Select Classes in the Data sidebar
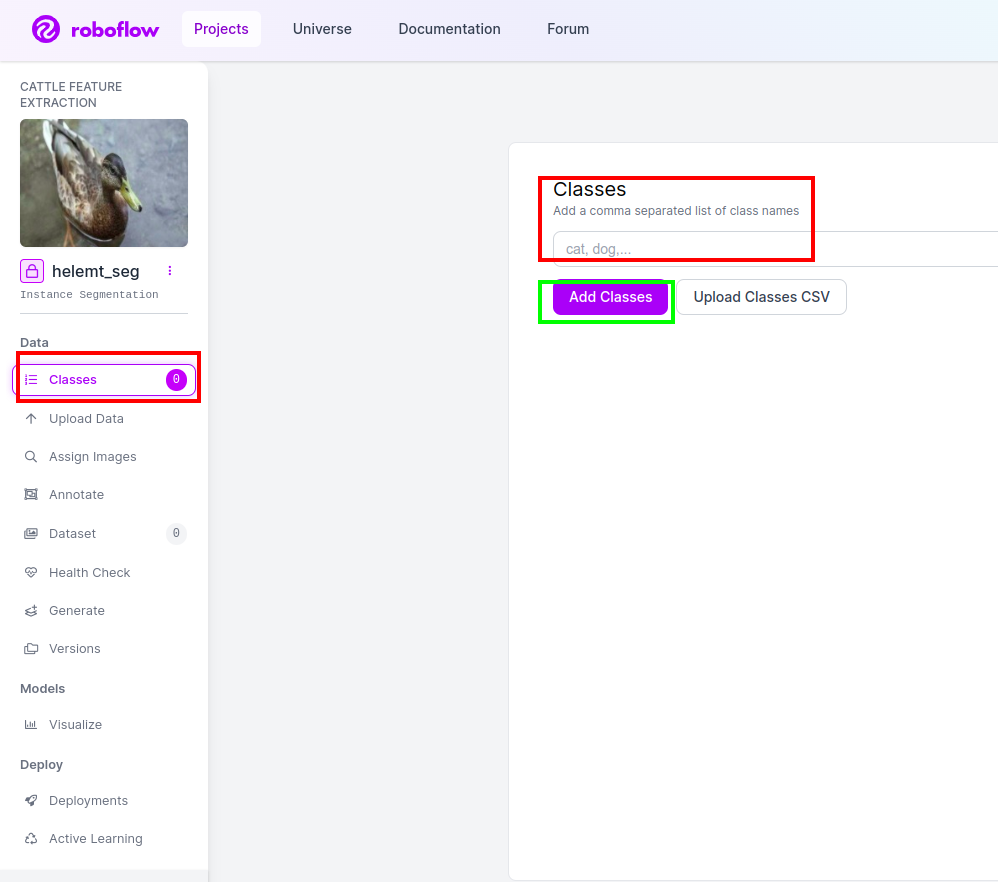This screenshot has height=882, width=998. [x=104, y=380]
